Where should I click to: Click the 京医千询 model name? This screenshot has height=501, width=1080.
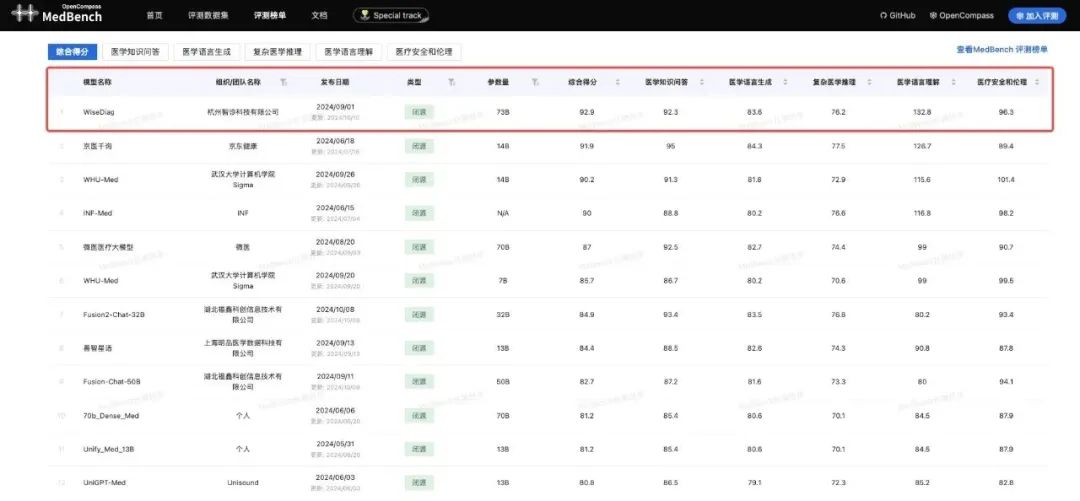coord(97,146)
